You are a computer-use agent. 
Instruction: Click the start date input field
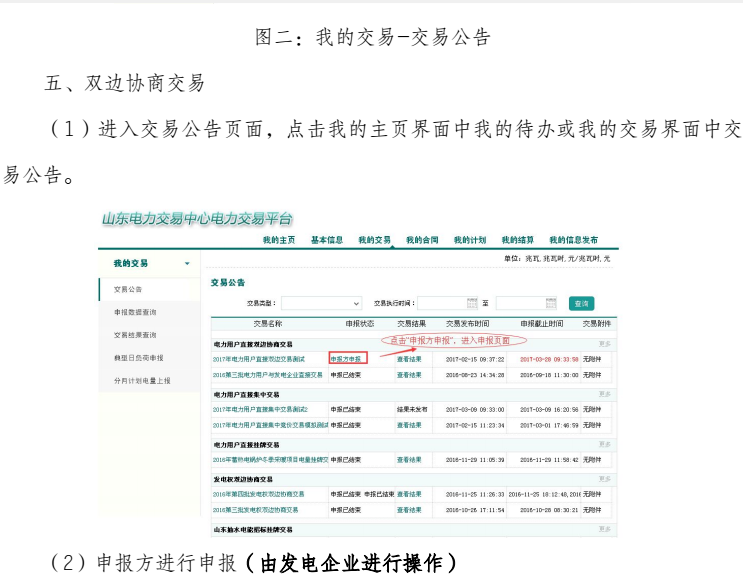click(x=441, y=303)
